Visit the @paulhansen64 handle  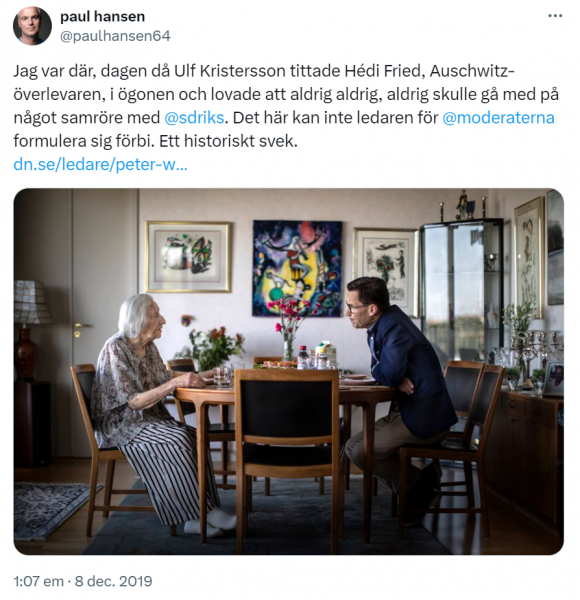point(115,36)
